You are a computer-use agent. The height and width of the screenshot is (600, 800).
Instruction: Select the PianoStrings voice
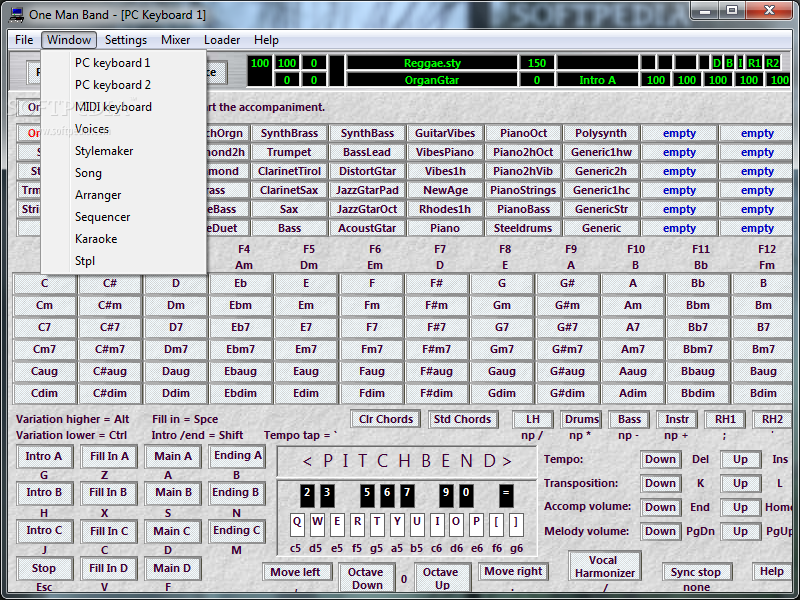coord(523,190)
